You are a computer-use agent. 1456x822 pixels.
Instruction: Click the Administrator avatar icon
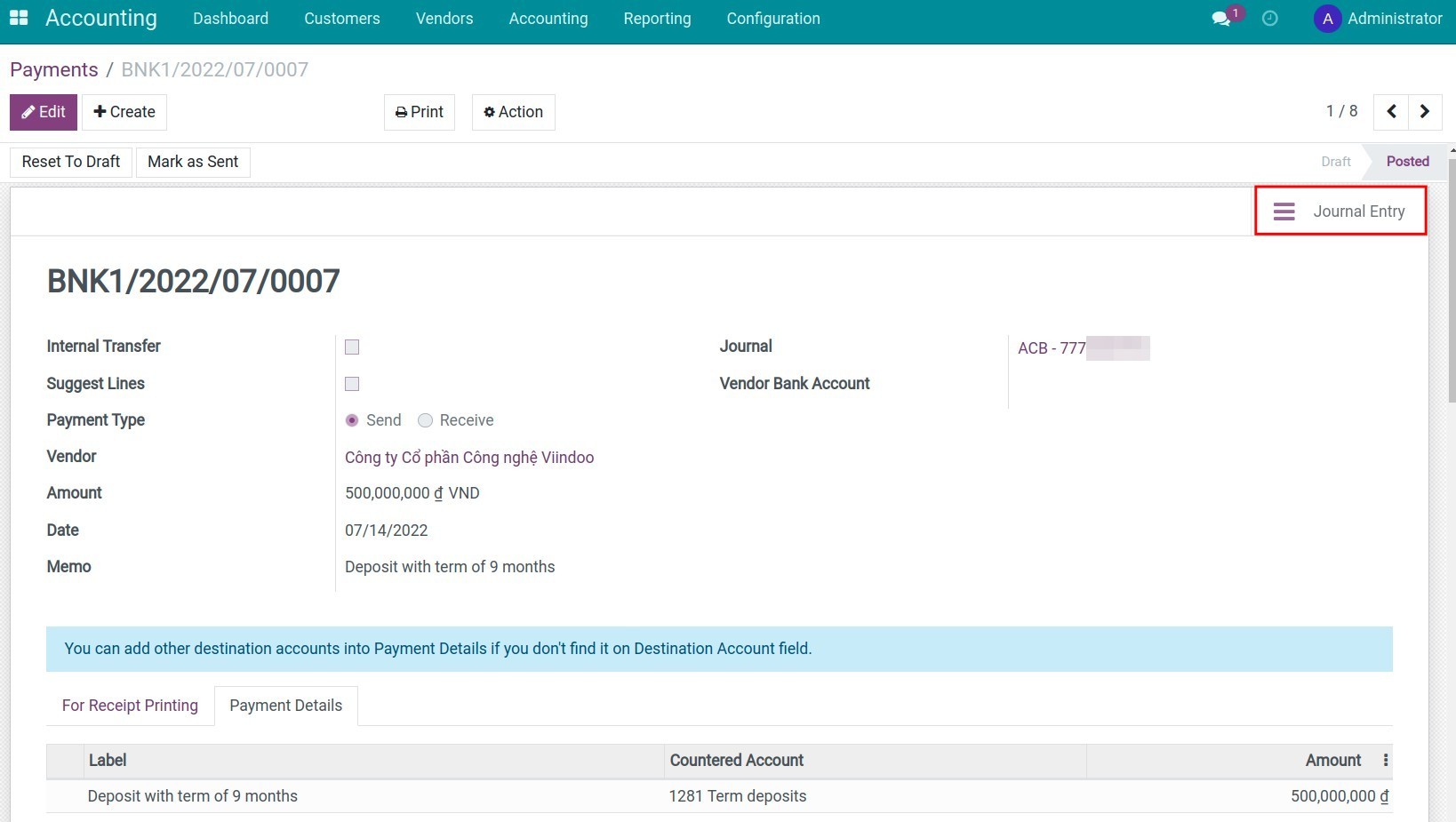(x=1326, y=18)
